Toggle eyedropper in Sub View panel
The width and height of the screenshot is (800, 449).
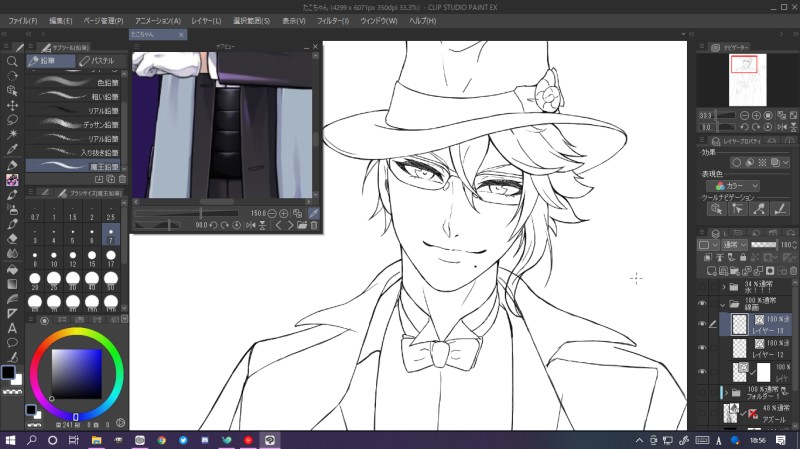314,213
